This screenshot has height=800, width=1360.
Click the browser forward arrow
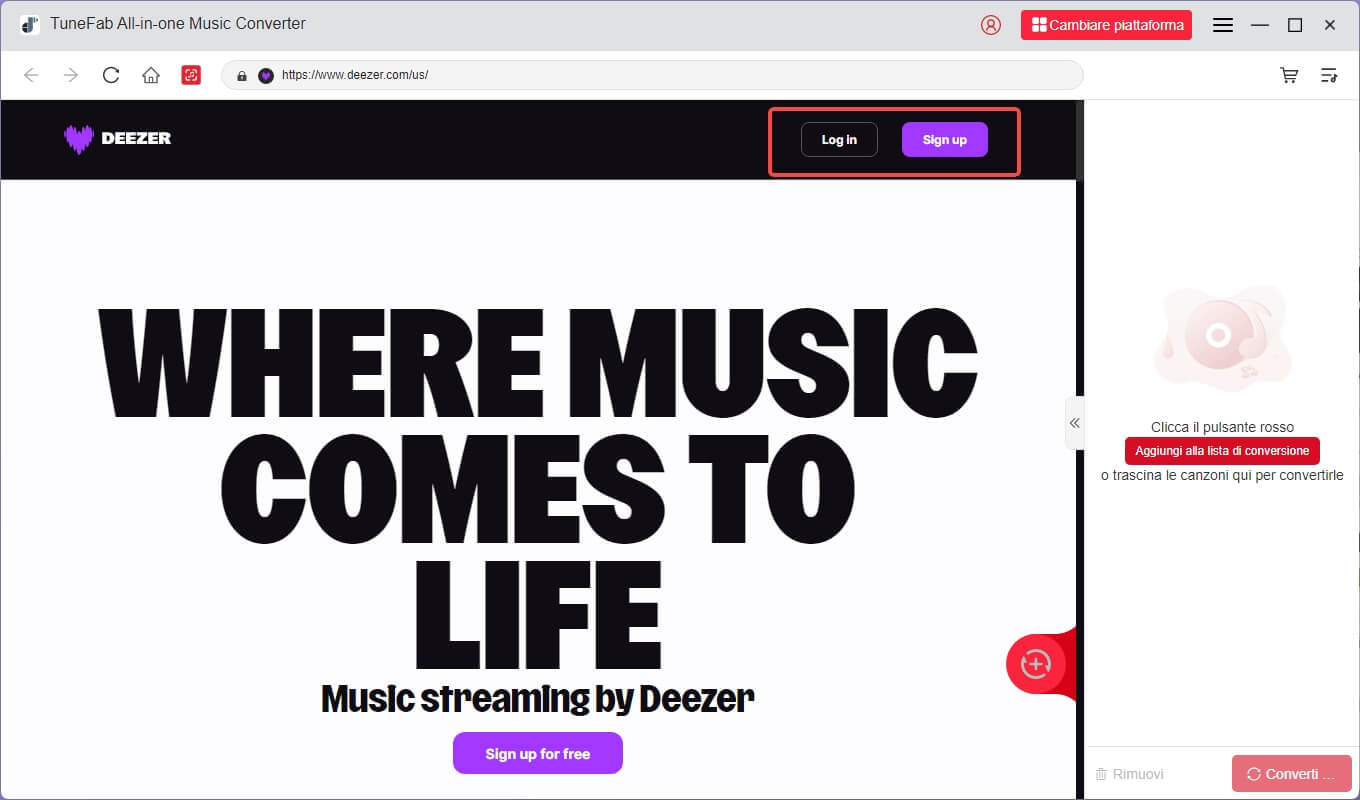coord(70,75)
